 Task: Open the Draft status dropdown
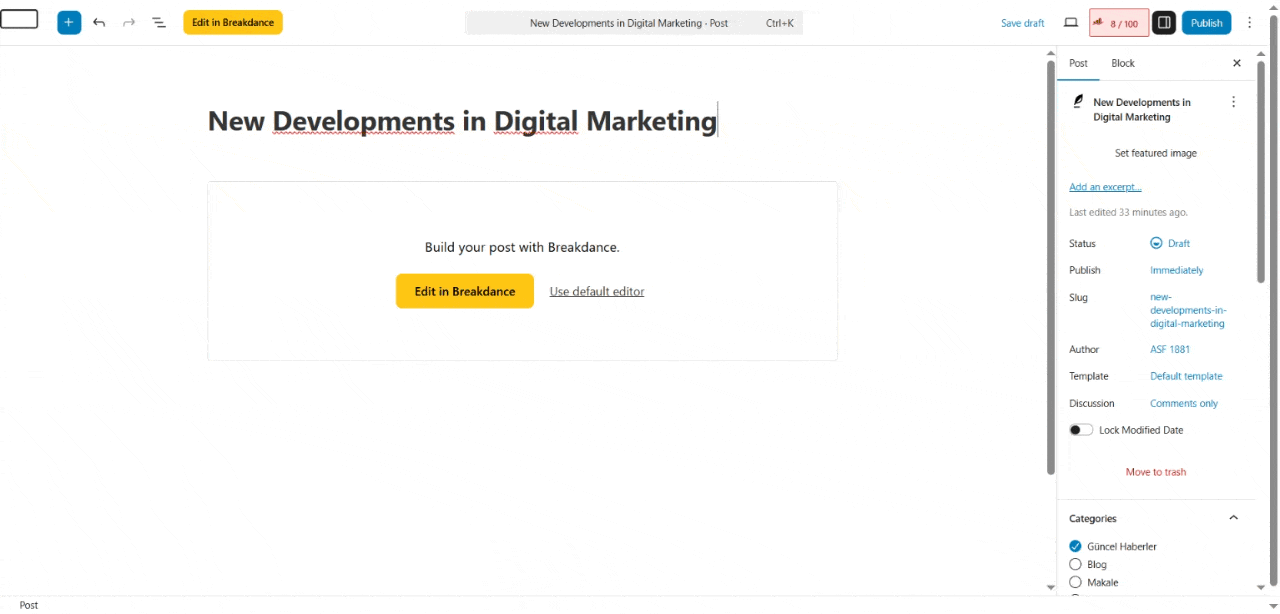(x=1171, y=243)
